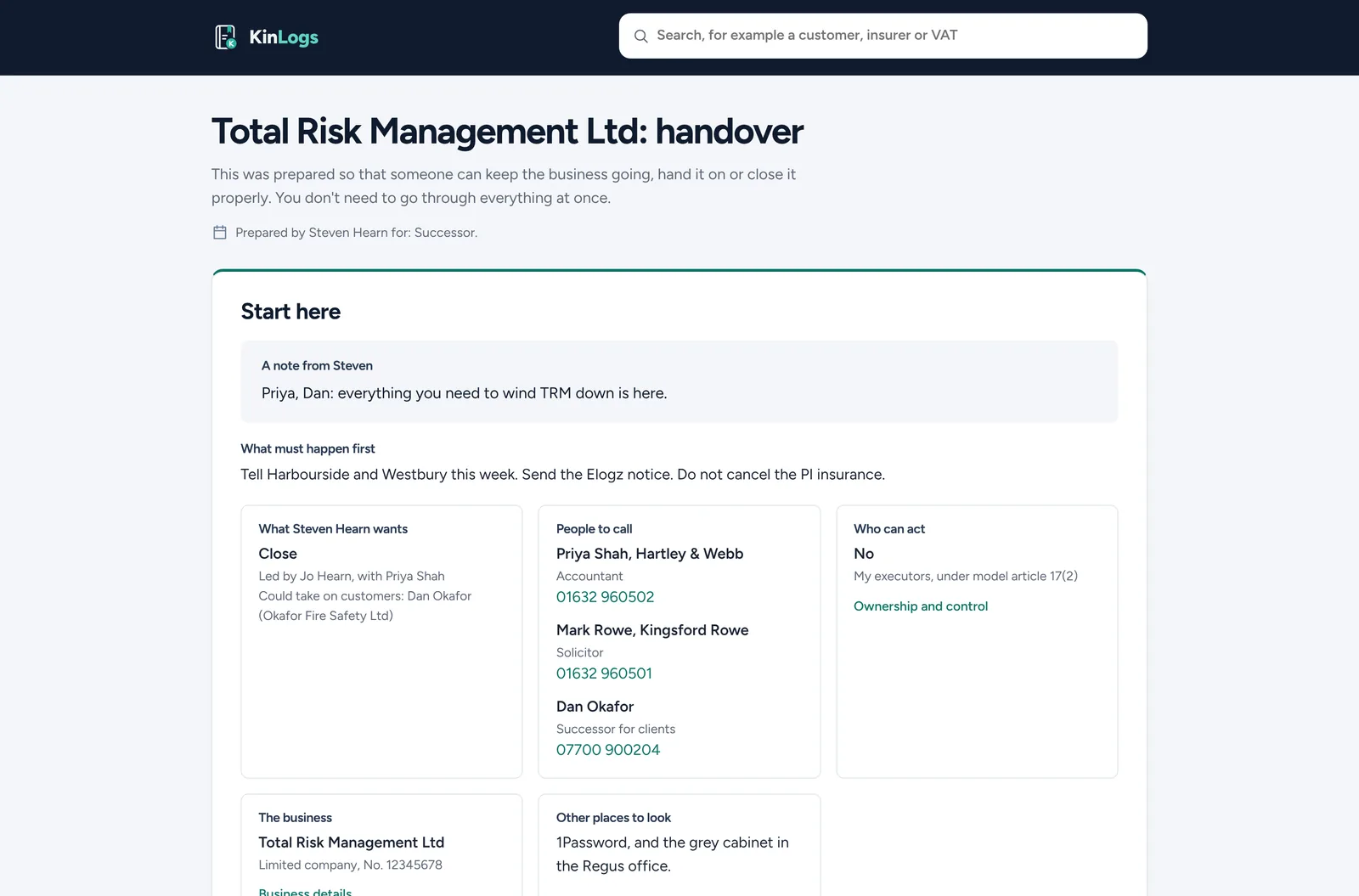The image size is (1359, 896).
Task: Click the KinLogs logo icon
Action: pos(225,37)
